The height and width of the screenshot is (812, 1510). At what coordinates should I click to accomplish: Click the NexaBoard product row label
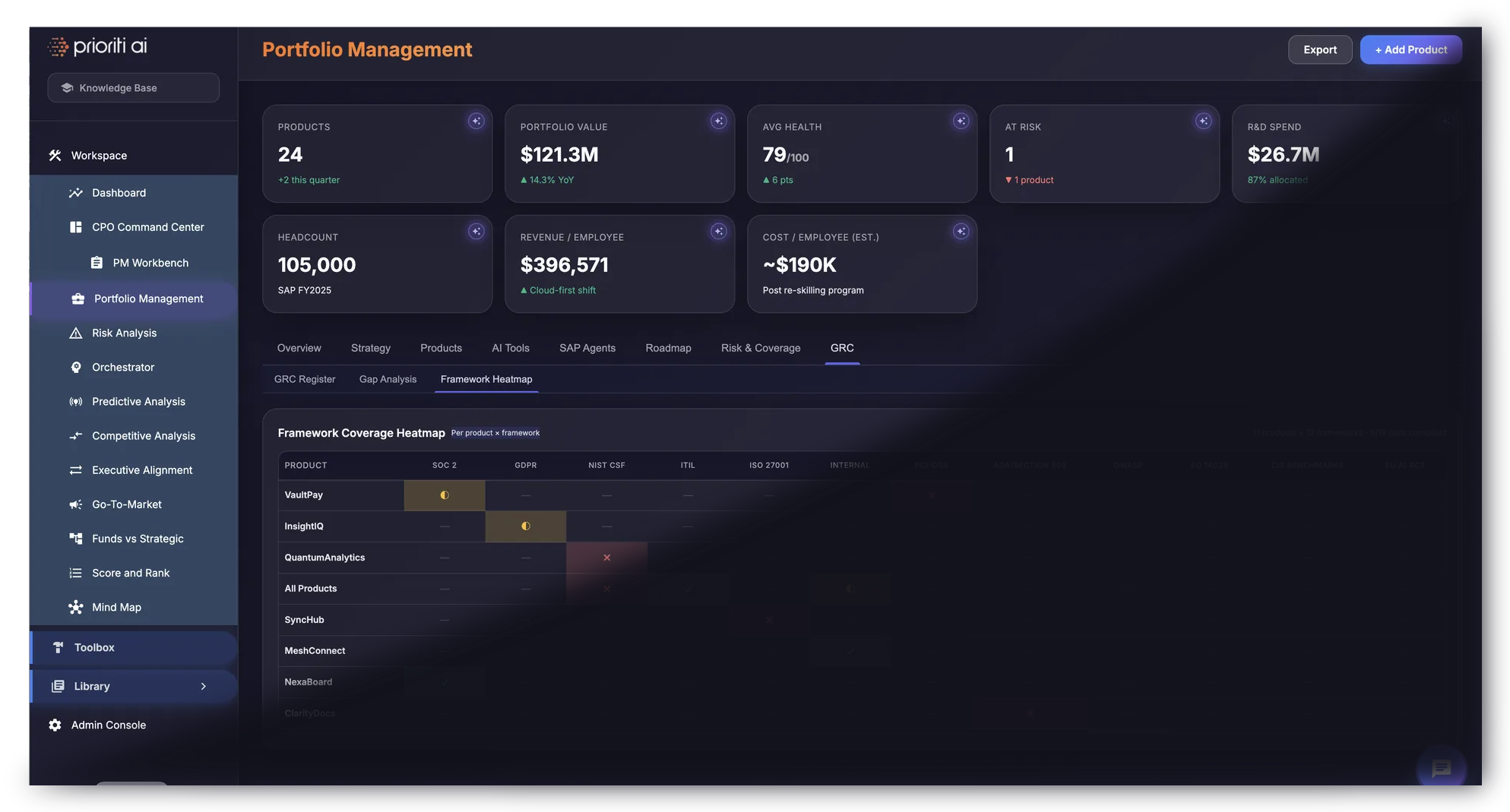(308, 682)
